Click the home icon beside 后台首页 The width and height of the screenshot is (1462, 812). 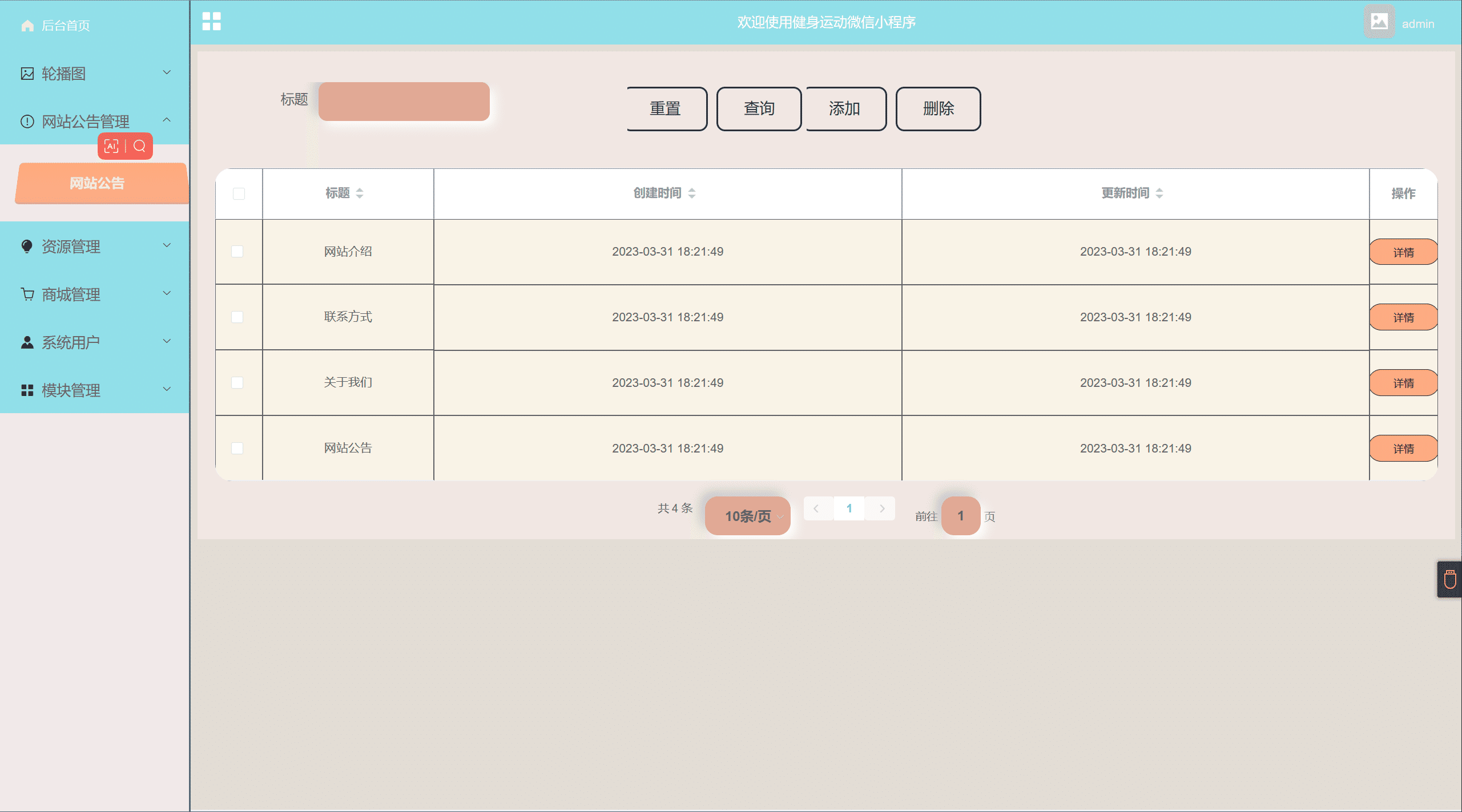tap(27, 26)
